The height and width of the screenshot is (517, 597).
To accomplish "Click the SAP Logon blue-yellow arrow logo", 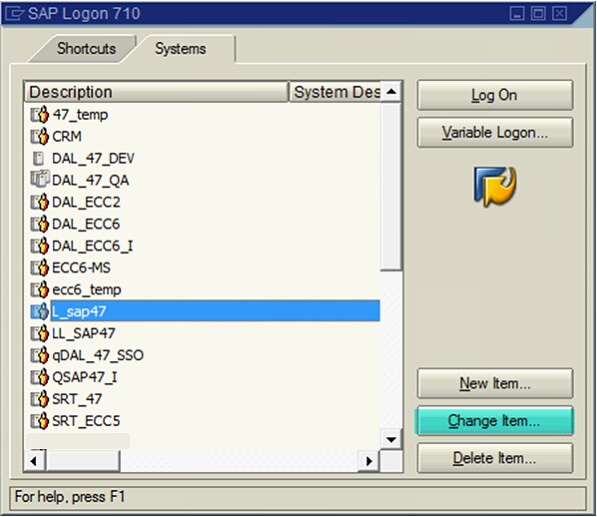I will pyautogui.click(x=495, y=187).
